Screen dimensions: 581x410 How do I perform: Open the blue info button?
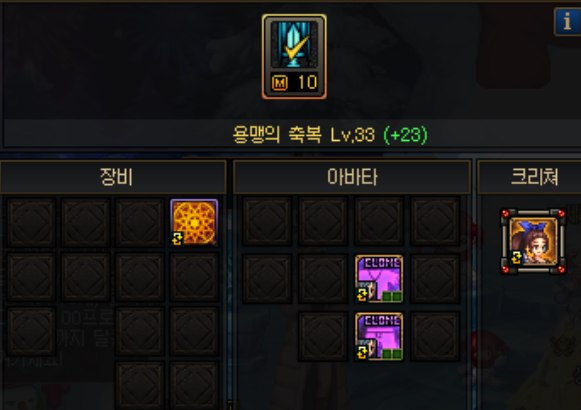tap(567, 22)
